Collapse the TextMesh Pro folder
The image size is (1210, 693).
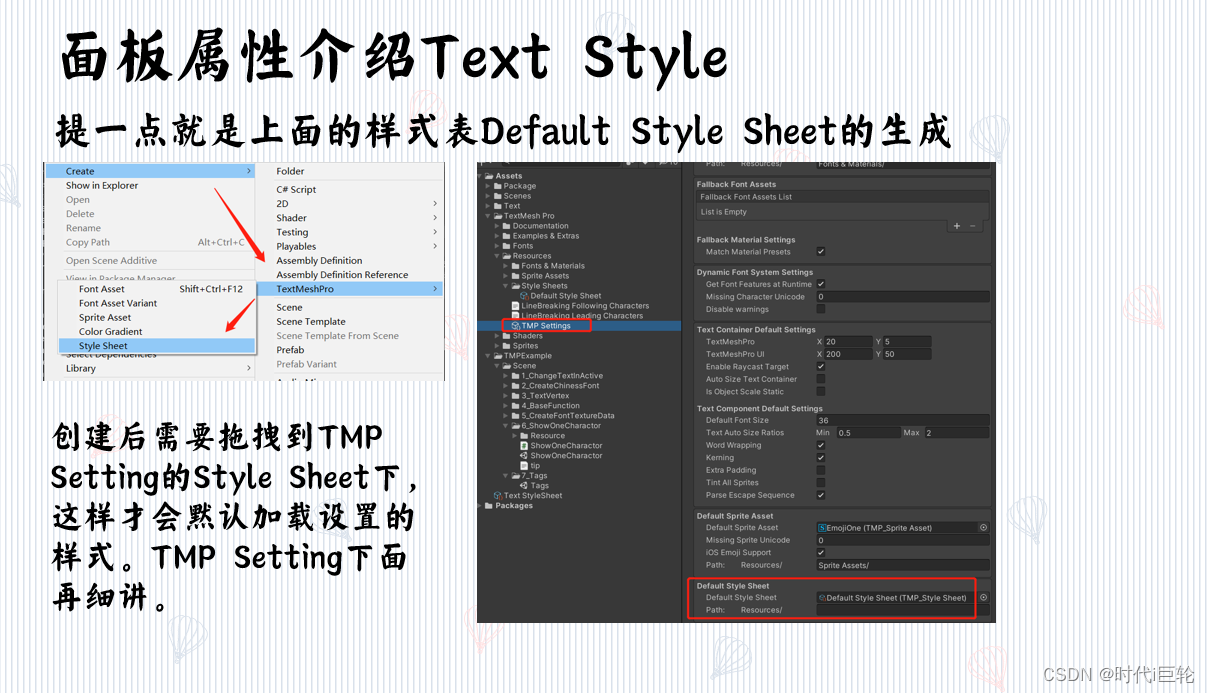click(x=488, y=216)
